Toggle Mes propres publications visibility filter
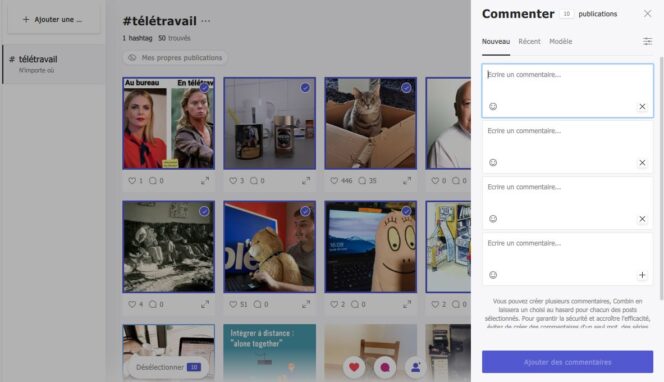 point(175,58)
